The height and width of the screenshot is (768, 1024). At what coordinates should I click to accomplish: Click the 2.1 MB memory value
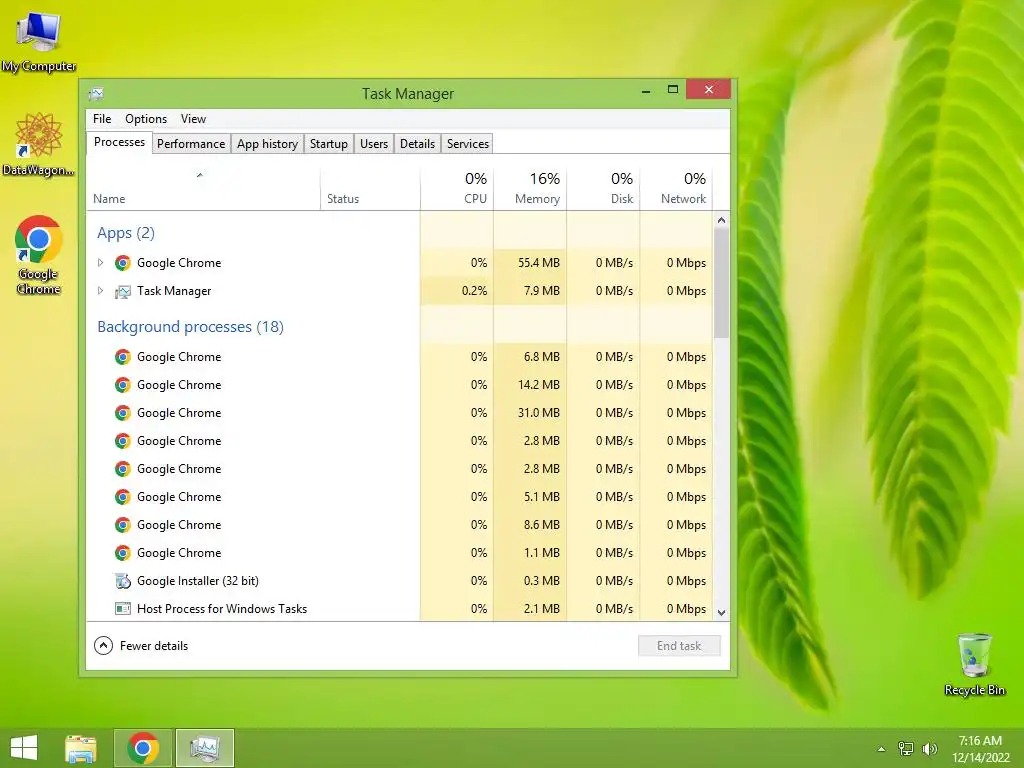(x=541, y=609)
